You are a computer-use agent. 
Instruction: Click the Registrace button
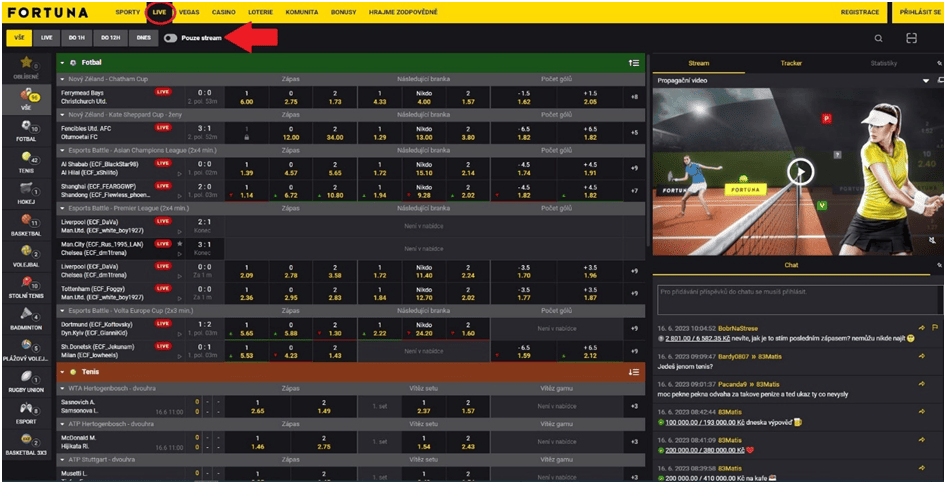859,12
